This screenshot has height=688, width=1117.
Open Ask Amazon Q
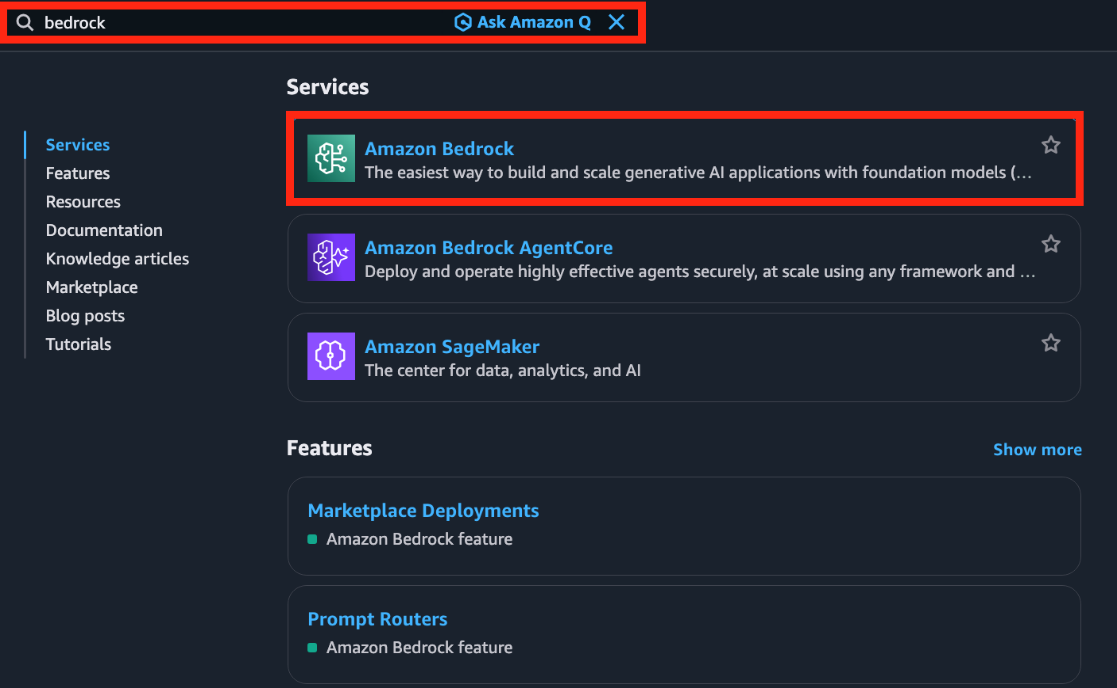tap(523, 22)
